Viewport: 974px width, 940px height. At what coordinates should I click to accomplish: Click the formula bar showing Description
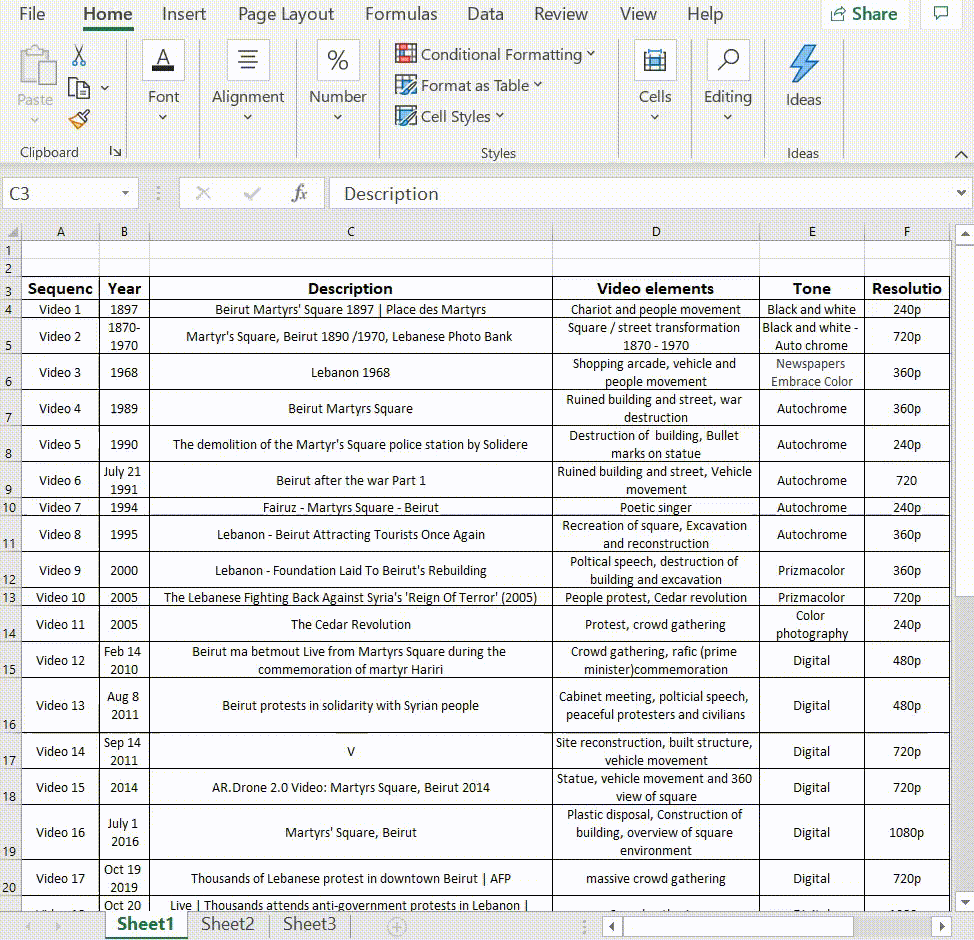point(640,193)
